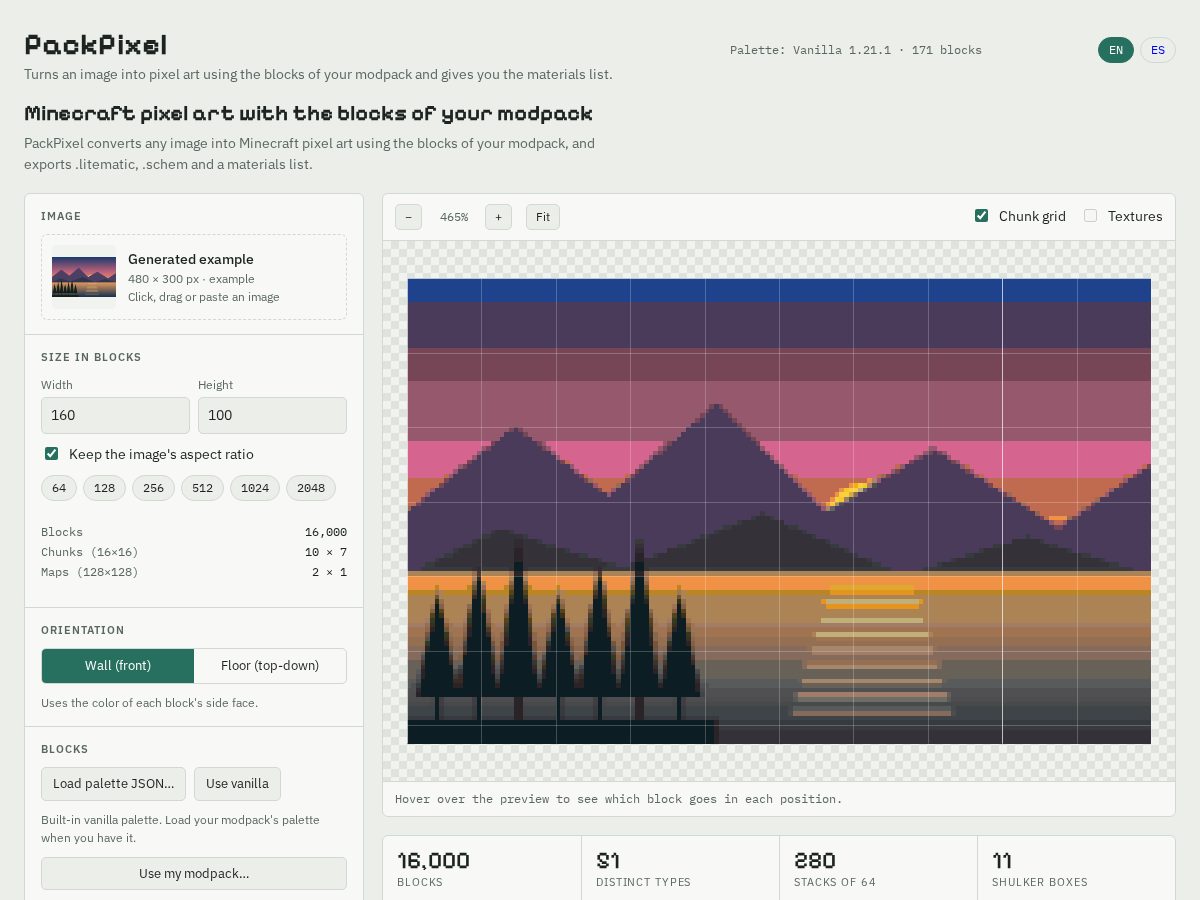Screen dimensions: 1200x900
Task: Enable the Textures checkbox
Action: pyautogui.click(x=1090, y=216)
